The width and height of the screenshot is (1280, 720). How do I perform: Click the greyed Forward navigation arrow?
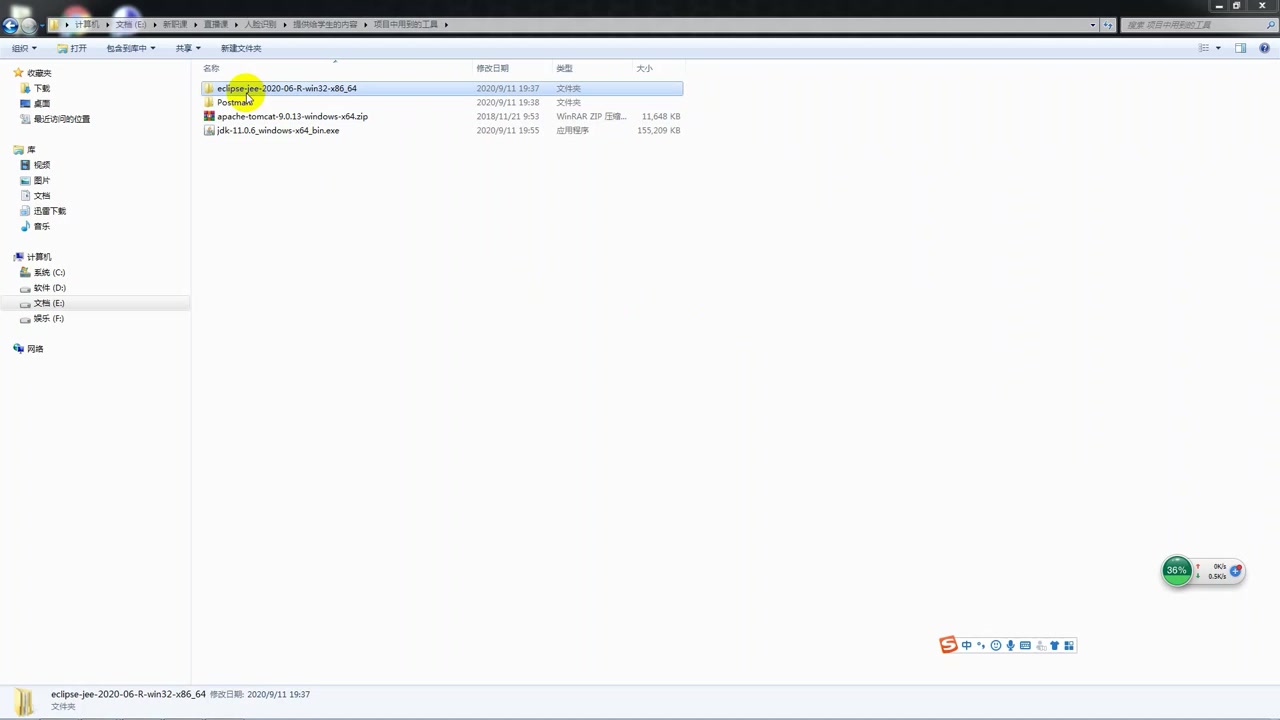click(x=29, y=25)
